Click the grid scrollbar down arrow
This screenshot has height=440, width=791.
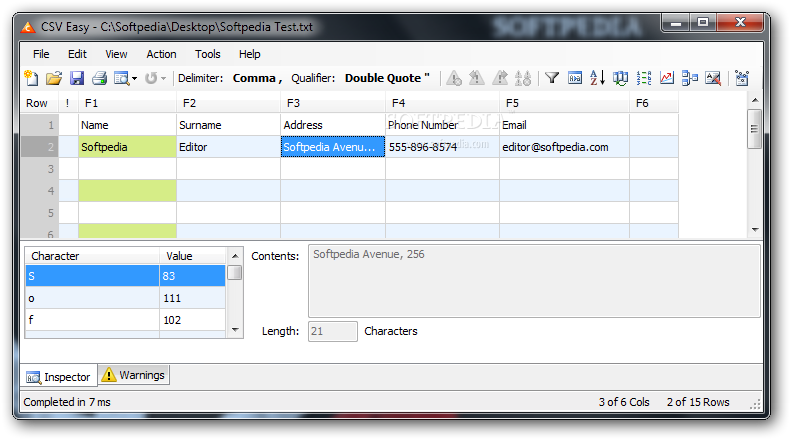pyautogui.click(x=755, y=230)
